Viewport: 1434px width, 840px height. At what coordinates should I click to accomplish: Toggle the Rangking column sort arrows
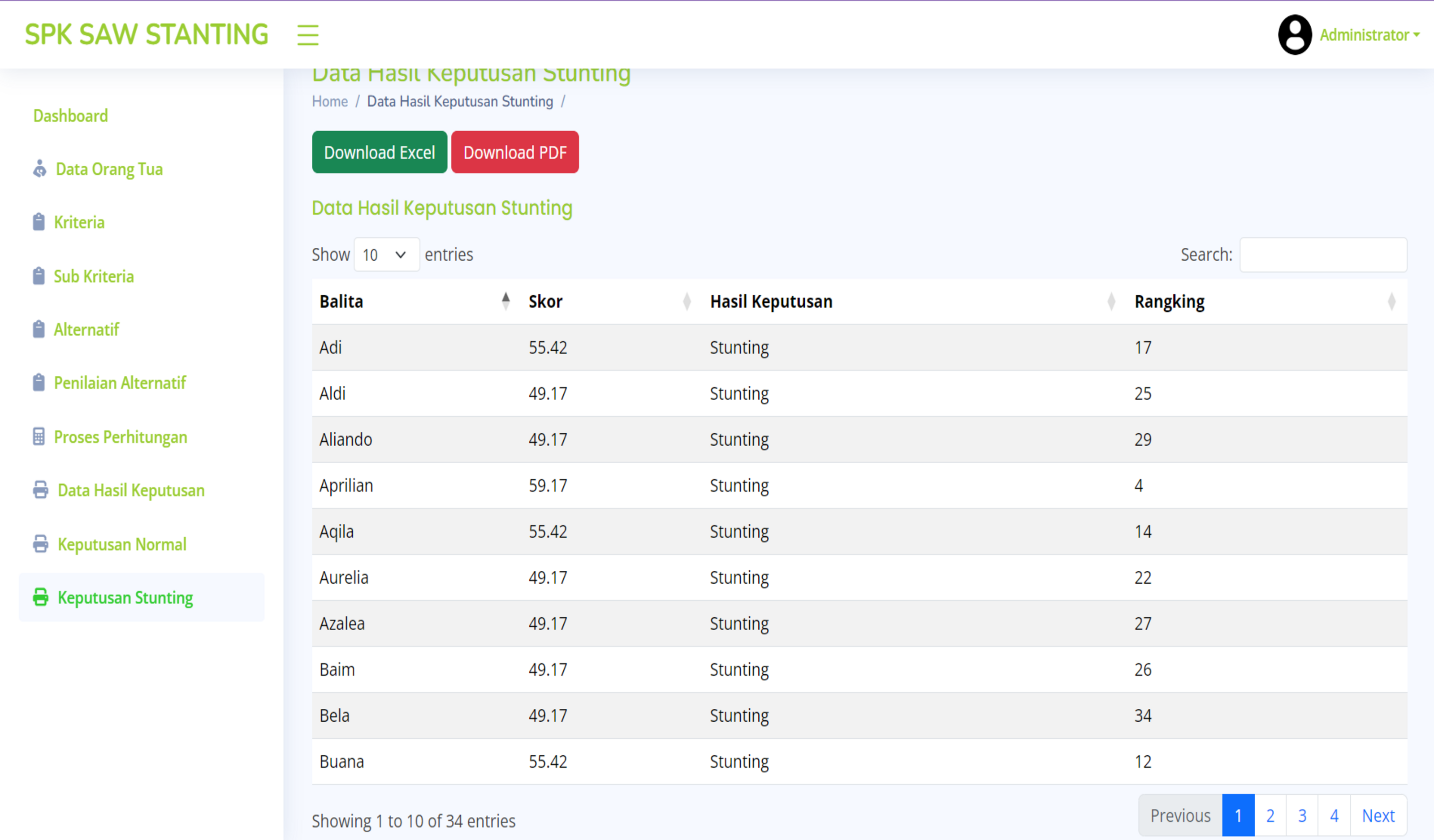[x=1391, y=302]
